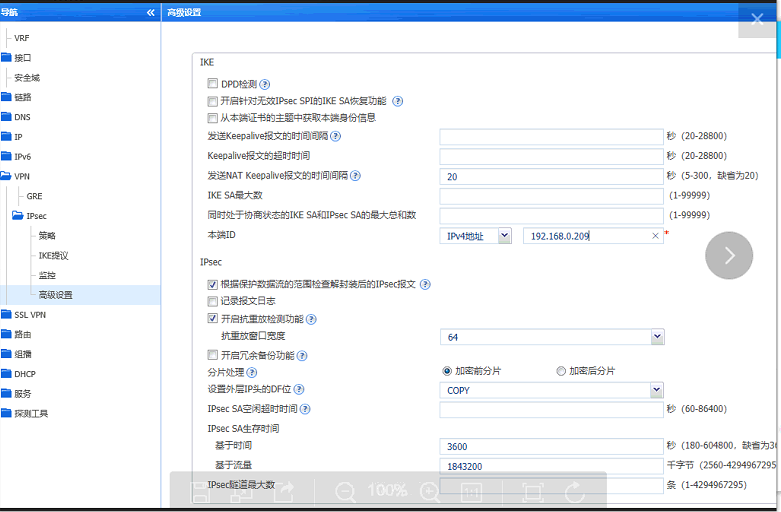Show help for 设置外层IP头的DF位
This screenshot has height=512, width=781.
pos(299,389)
